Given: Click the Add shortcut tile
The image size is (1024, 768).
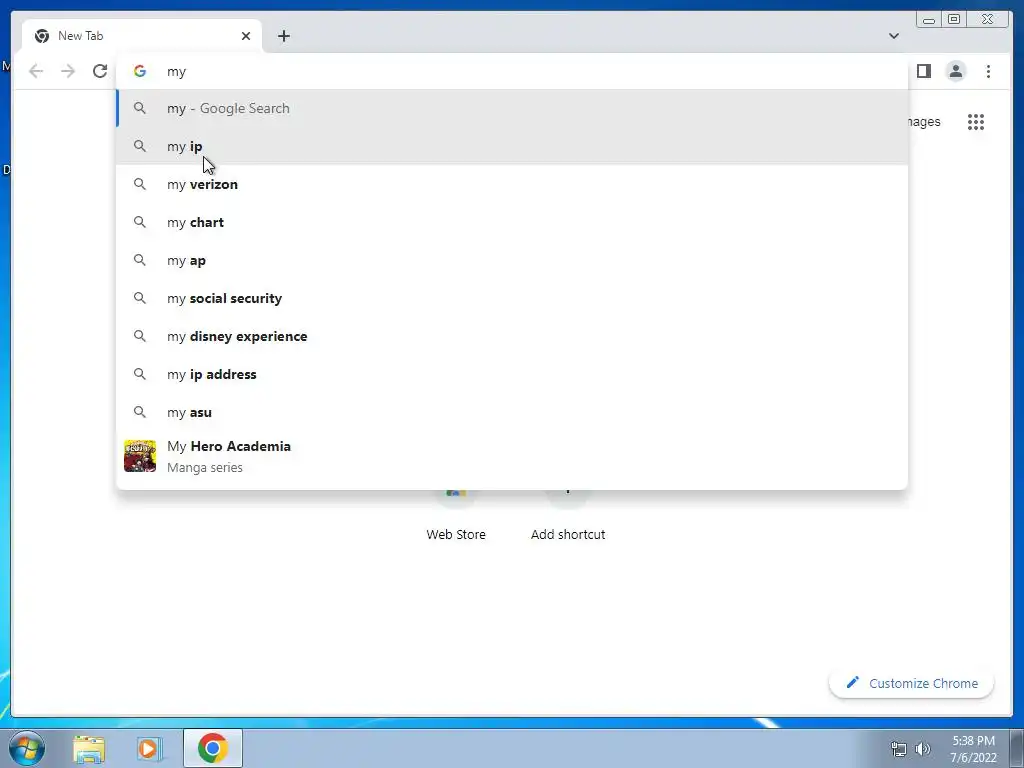Looking at the screenshot, I should pyautogui.click(x=568, y=516).
